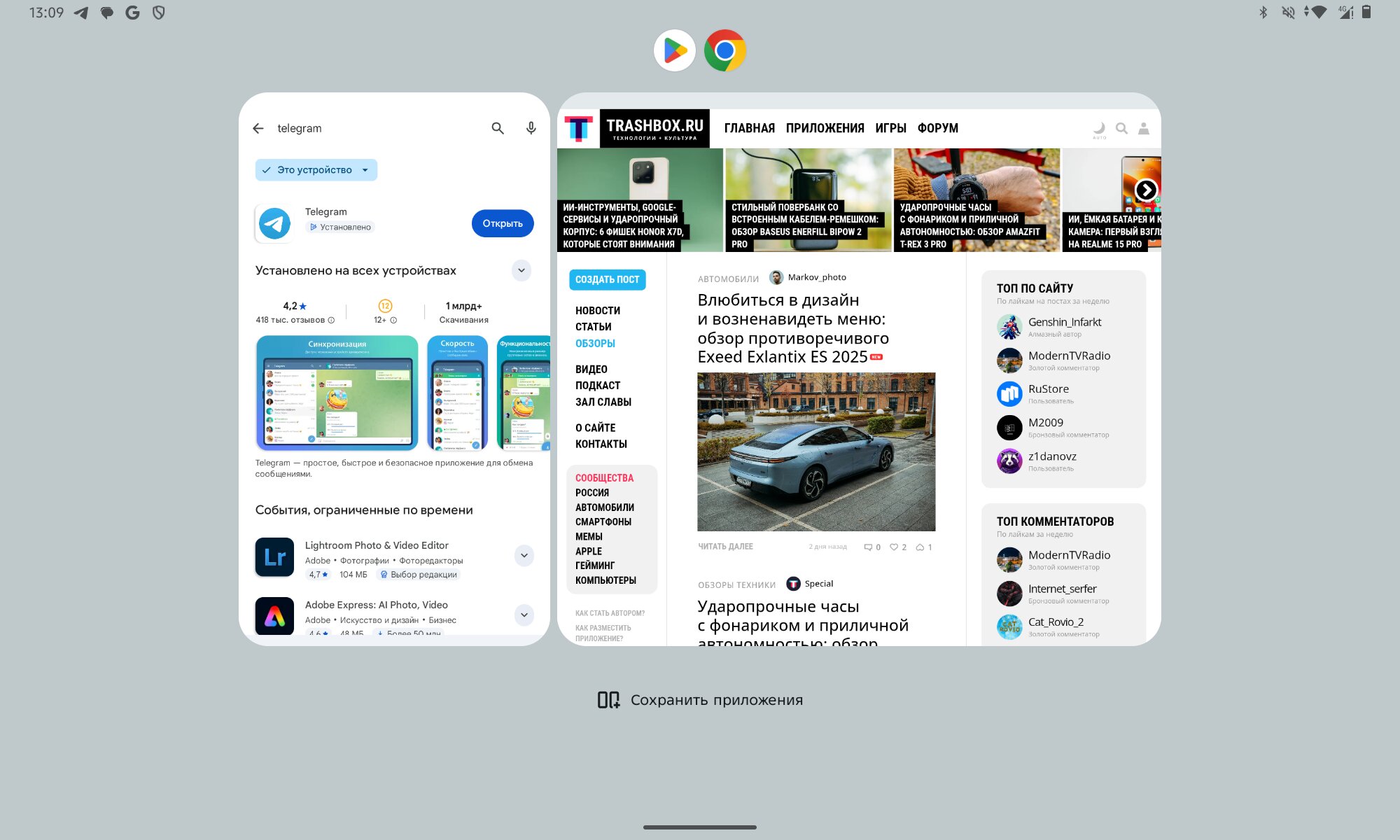Open ПРИЛОЖЕНИЯ menu on Trashbox

coord(825,128)
